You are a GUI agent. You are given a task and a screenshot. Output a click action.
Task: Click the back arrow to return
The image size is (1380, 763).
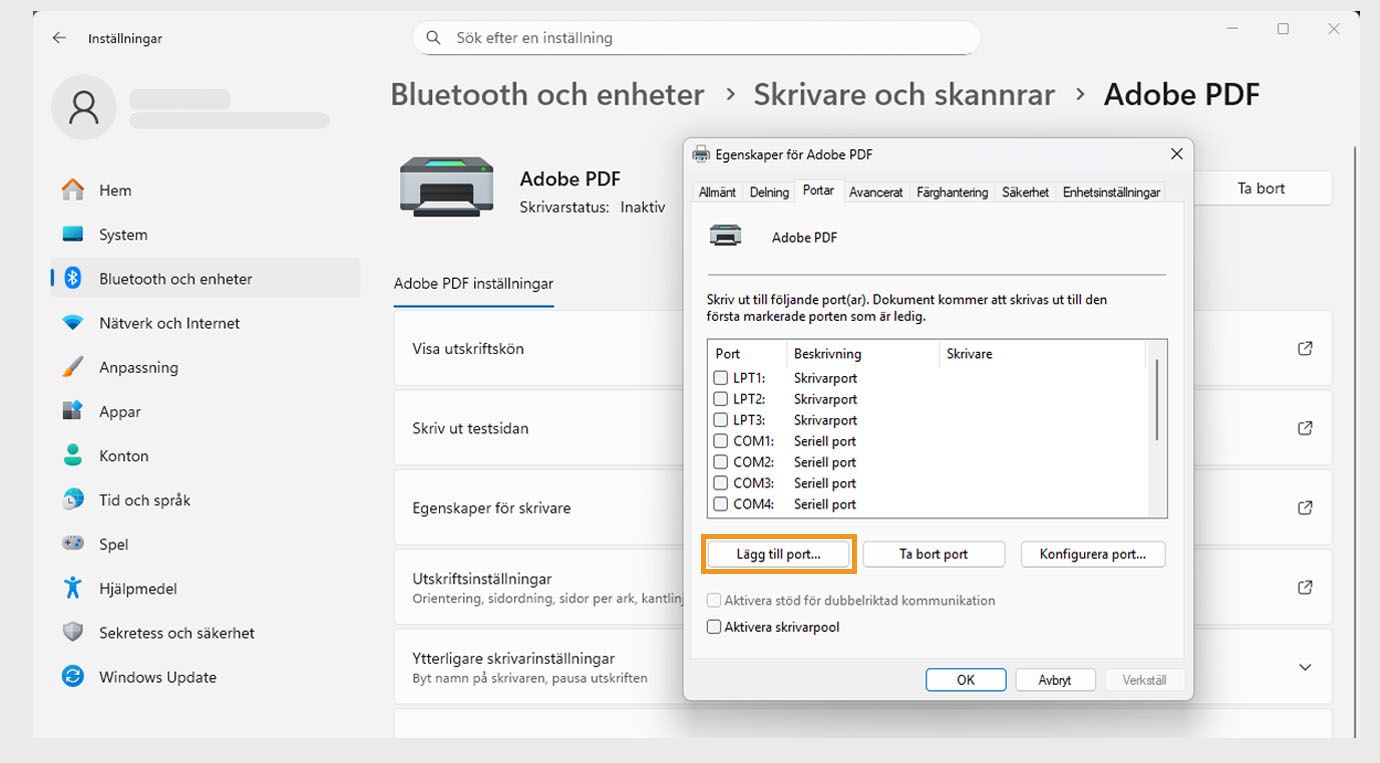point(58,37)
